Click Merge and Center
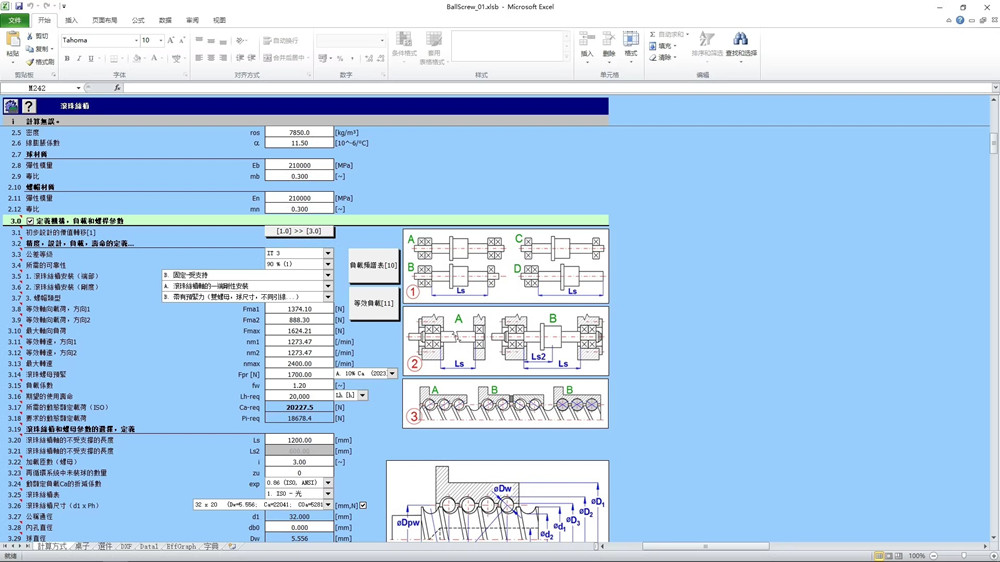The width and height of the screenshot is (1000, 562). click(284, 58)
